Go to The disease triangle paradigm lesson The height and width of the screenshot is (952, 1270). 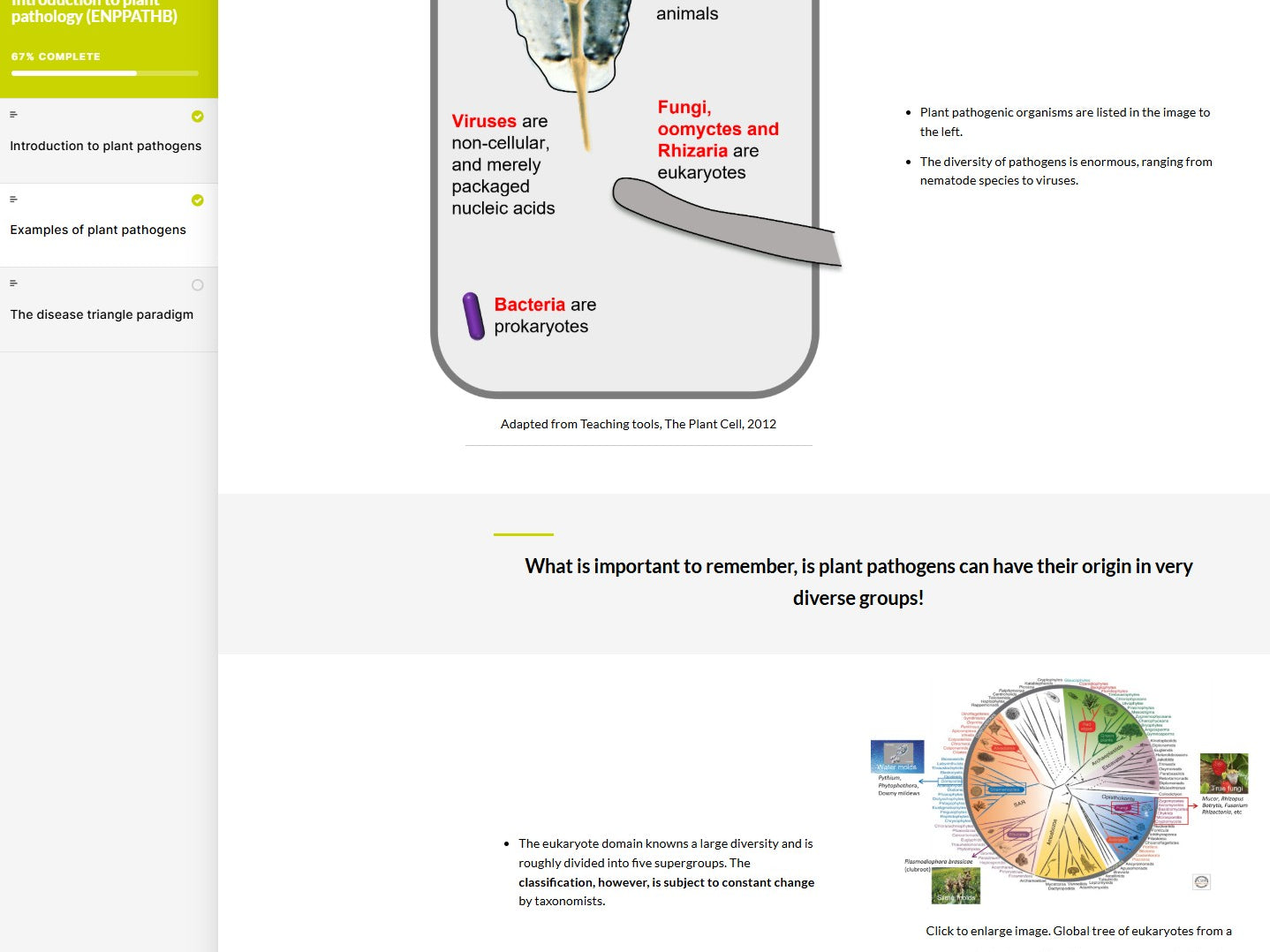click(102, 314)
